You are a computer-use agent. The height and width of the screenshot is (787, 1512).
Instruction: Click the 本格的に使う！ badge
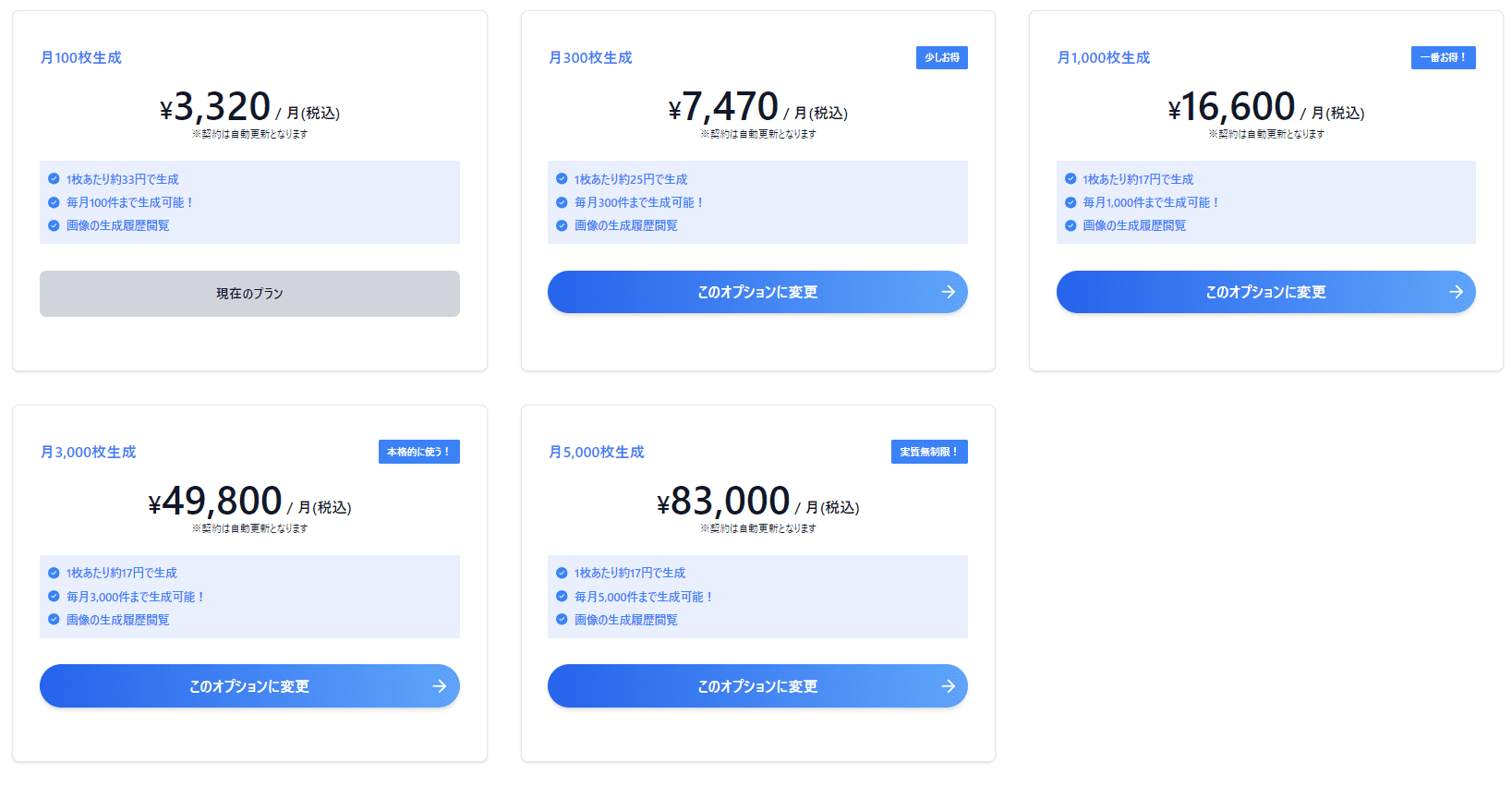[418, 452]
